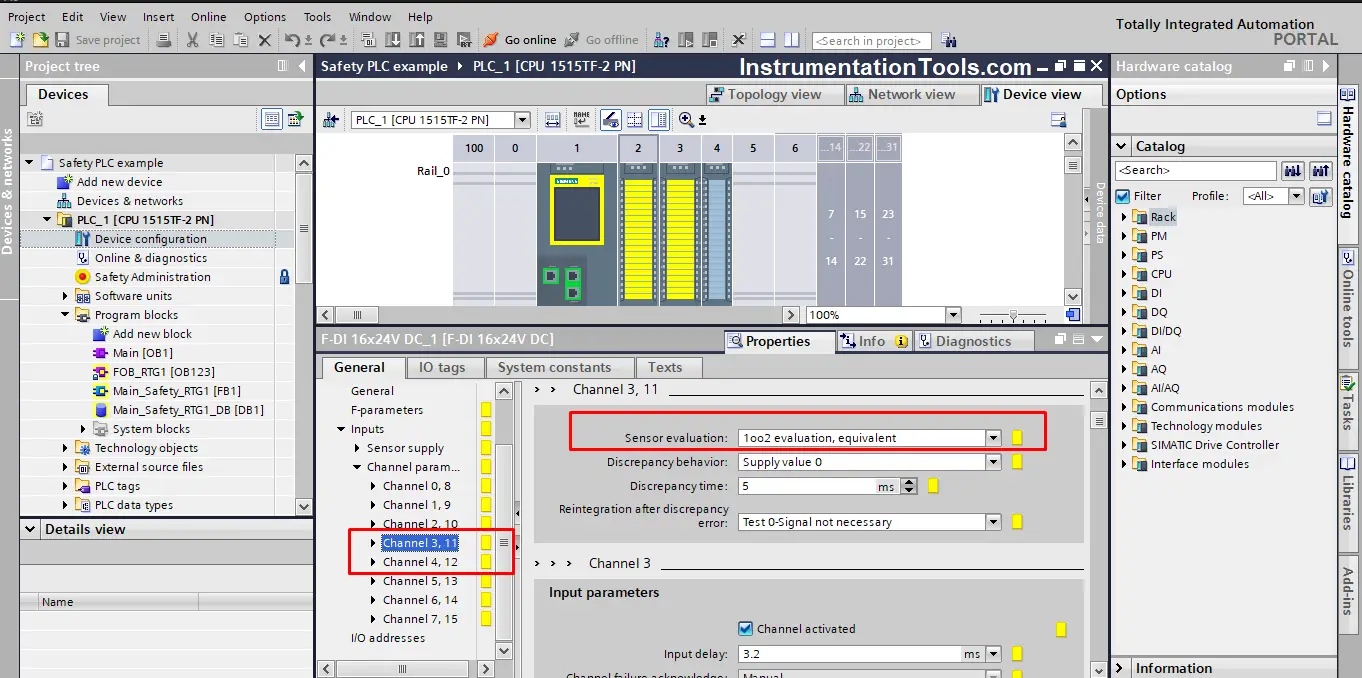Click the Undo arrow icon
Screen dimensions: 1362x678
point(292,40)
